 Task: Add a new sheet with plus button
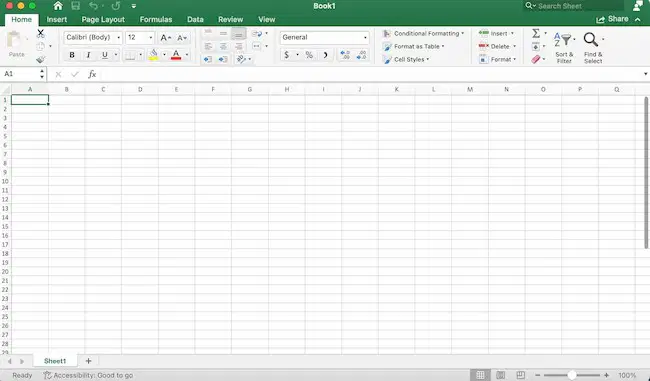[x=88, y=361]
